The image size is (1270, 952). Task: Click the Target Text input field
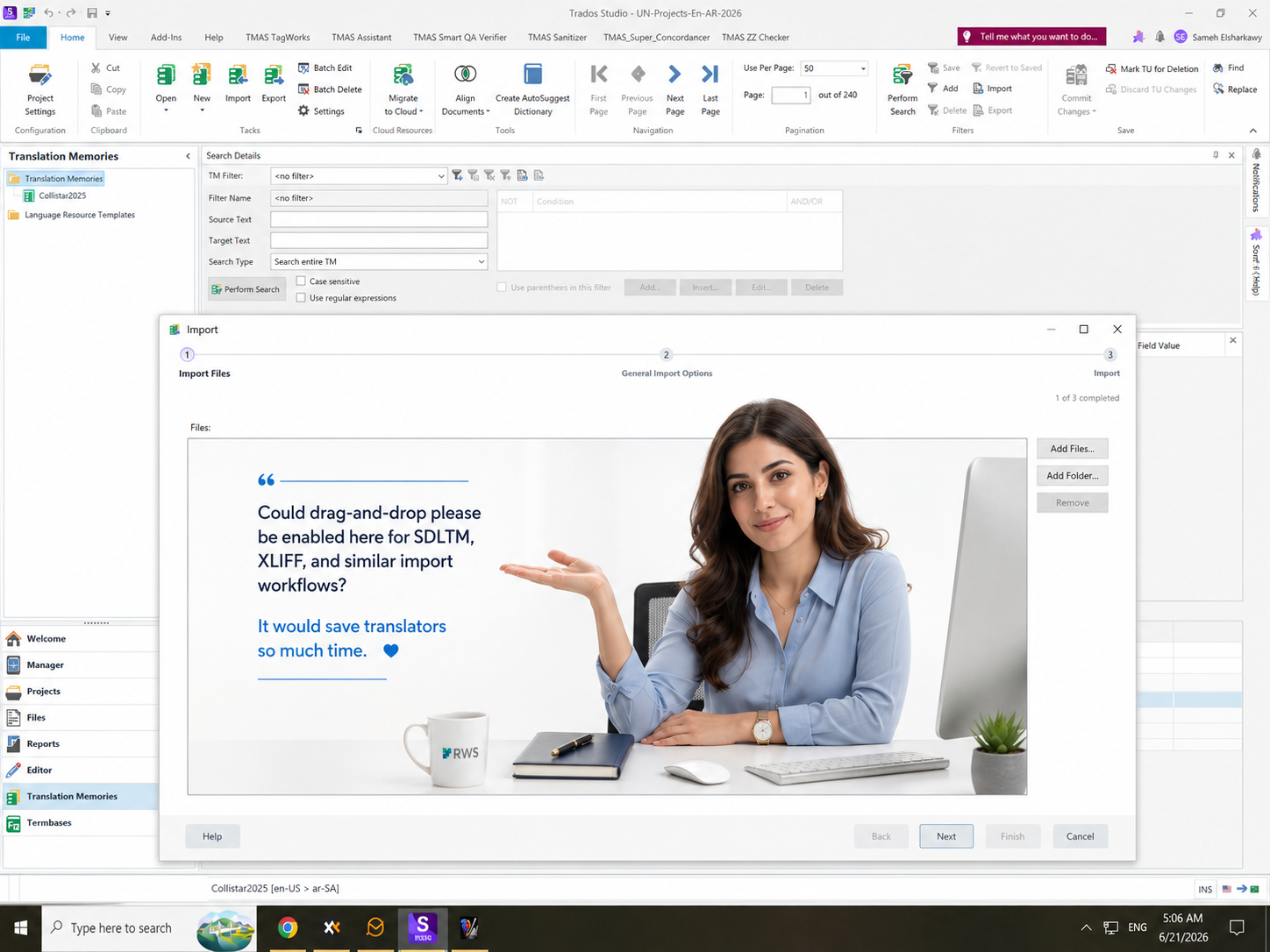point(379,240)
